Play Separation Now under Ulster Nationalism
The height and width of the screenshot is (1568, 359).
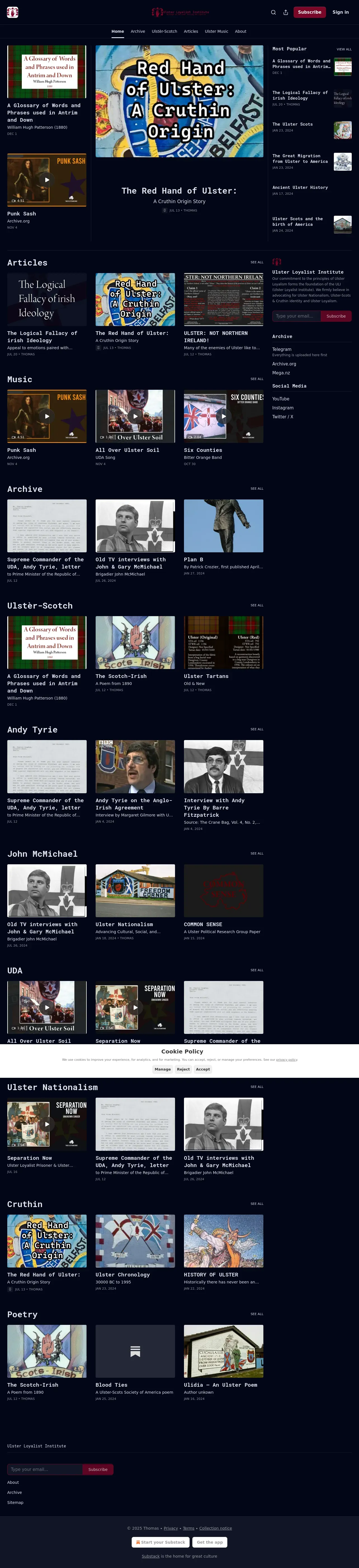click(47, 1124)
